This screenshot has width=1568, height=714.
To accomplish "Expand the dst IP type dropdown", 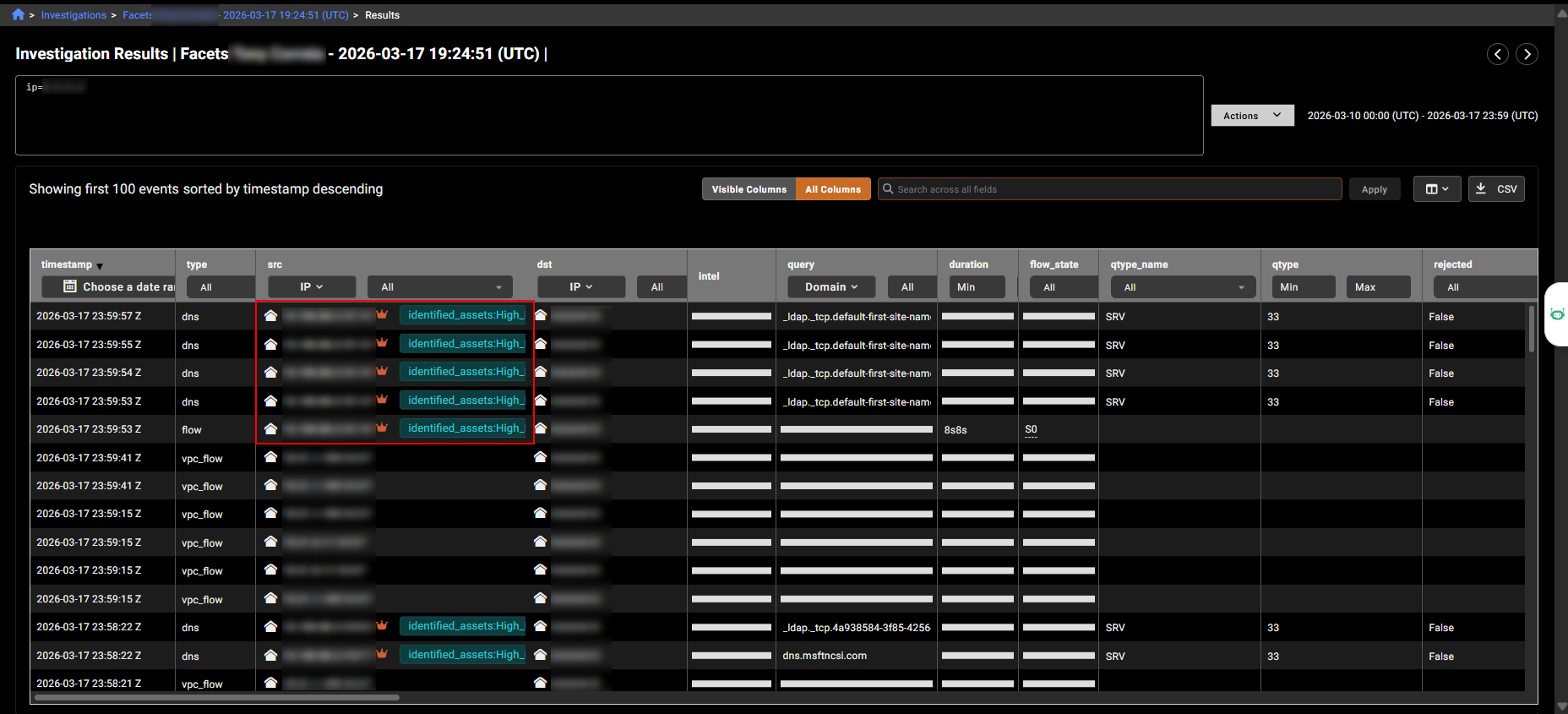I will [x=581, y=287].
